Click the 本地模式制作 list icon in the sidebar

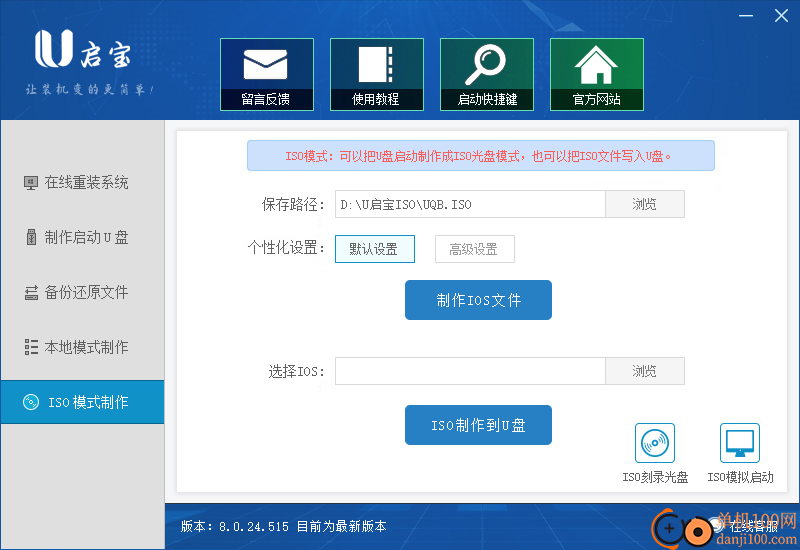(x=31, y=347)
